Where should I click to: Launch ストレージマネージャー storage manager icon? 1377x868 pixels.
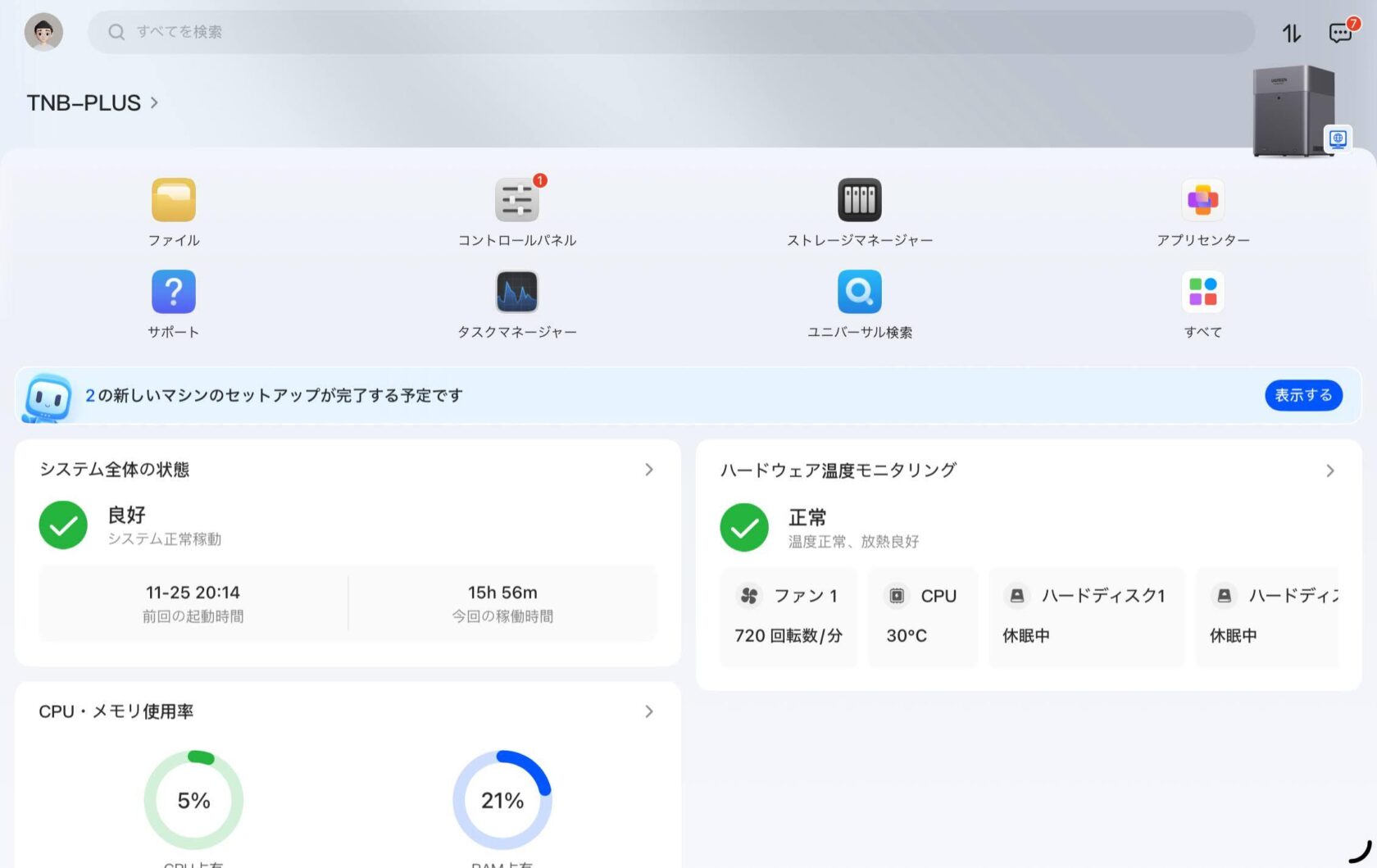[859, 201]
